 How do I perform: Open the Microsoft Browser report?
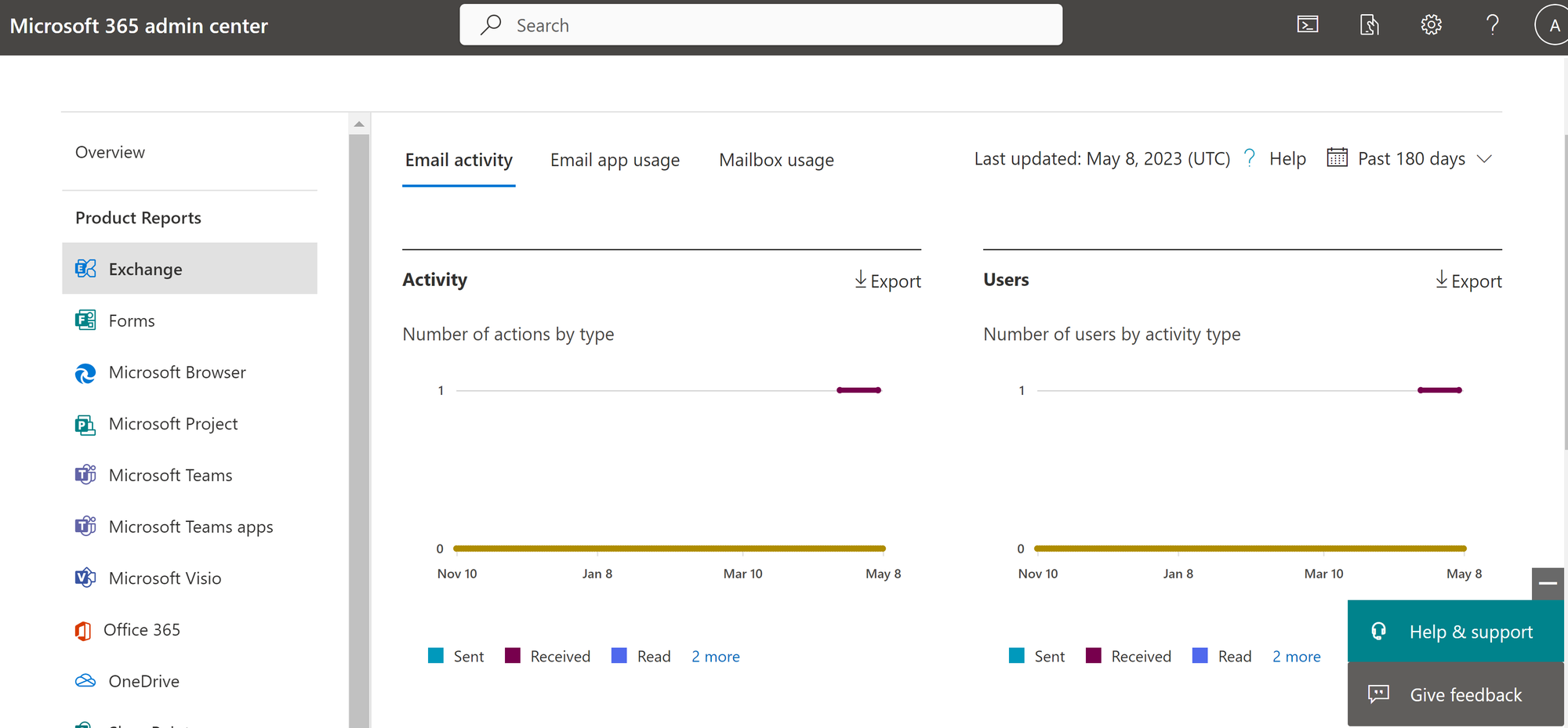(x=190, y=372)
